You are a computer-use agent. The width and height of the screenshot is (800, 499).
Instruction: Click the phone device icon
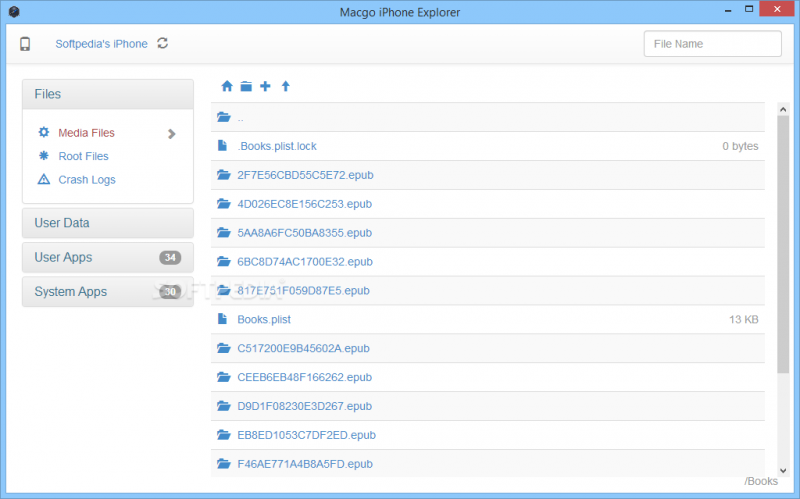tap(25, 44)
